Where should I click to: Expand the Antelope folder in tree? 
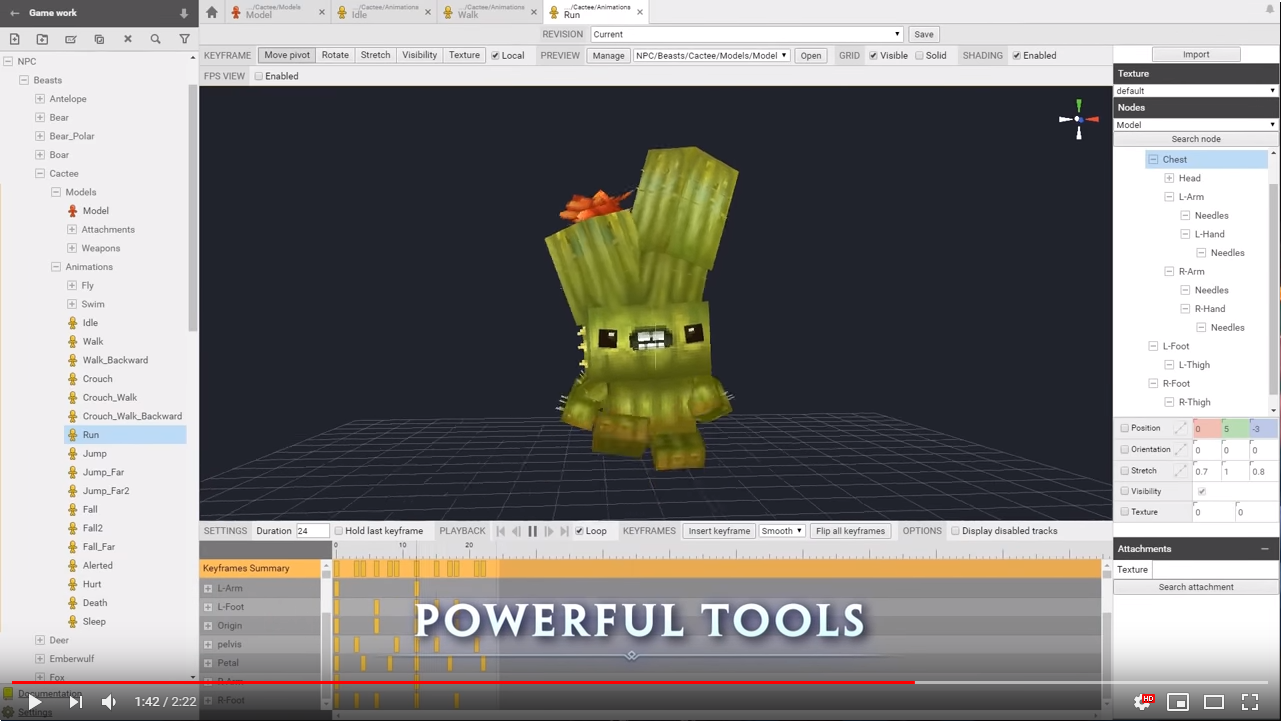[x=40, y=99]
